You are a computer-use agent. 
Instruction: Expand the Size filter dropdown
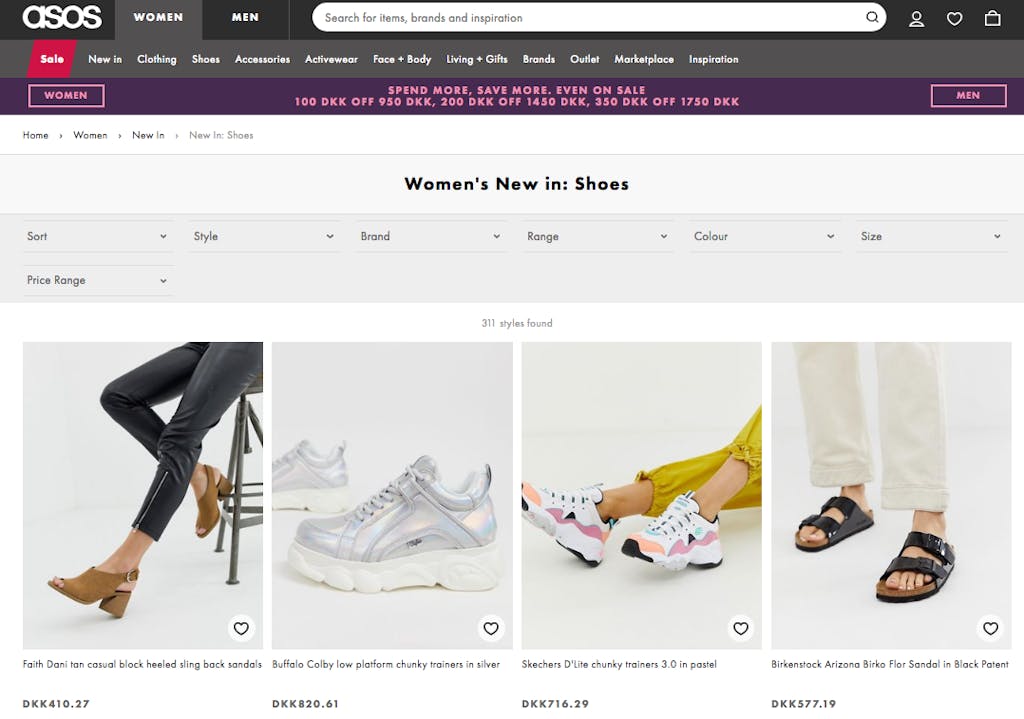(x=931, y=236)
